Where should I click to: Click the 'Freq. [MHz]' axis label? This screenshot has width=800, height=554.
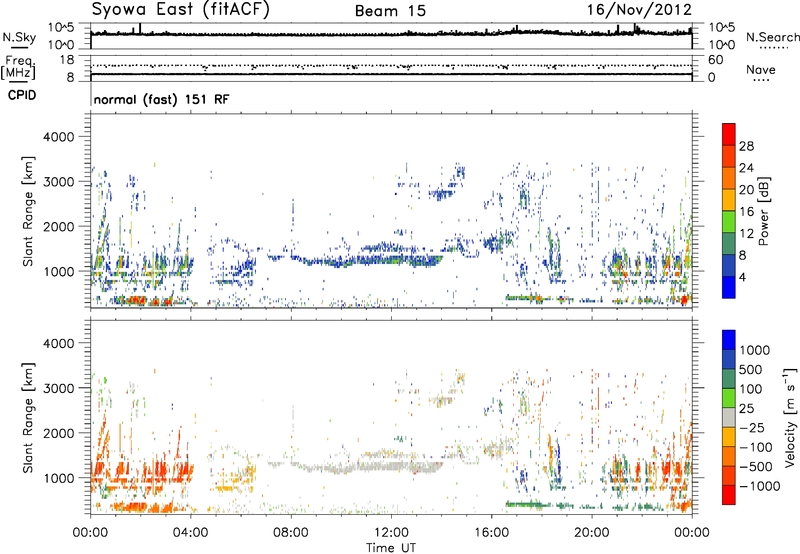tap(19, 67)
